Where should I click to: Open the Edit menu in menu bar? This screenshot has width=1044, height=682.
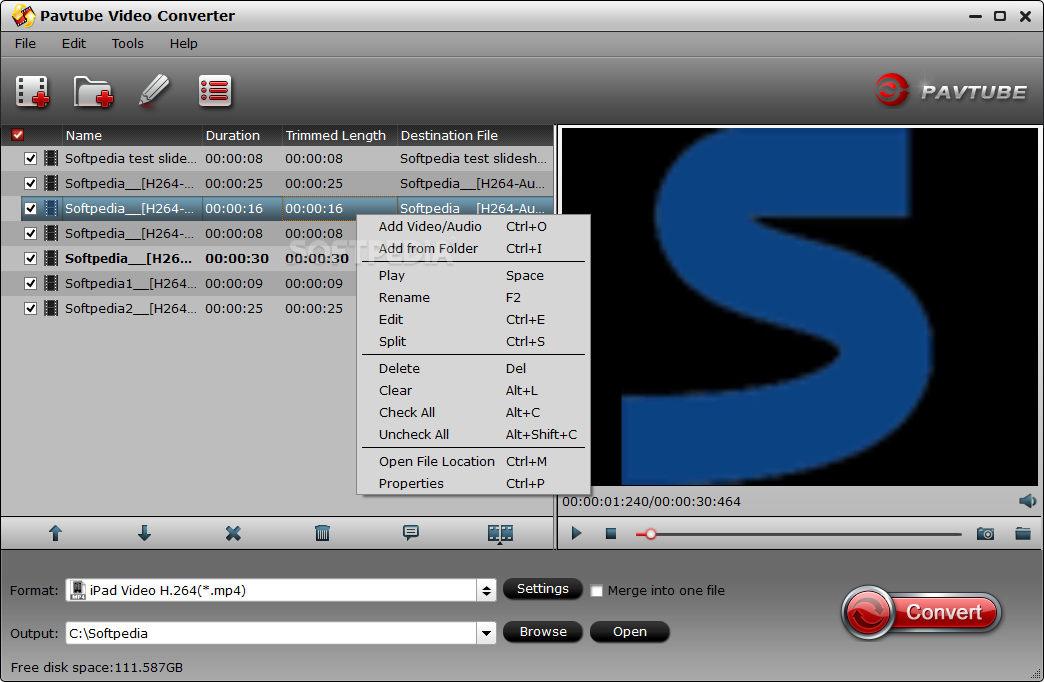click(74, 43)
